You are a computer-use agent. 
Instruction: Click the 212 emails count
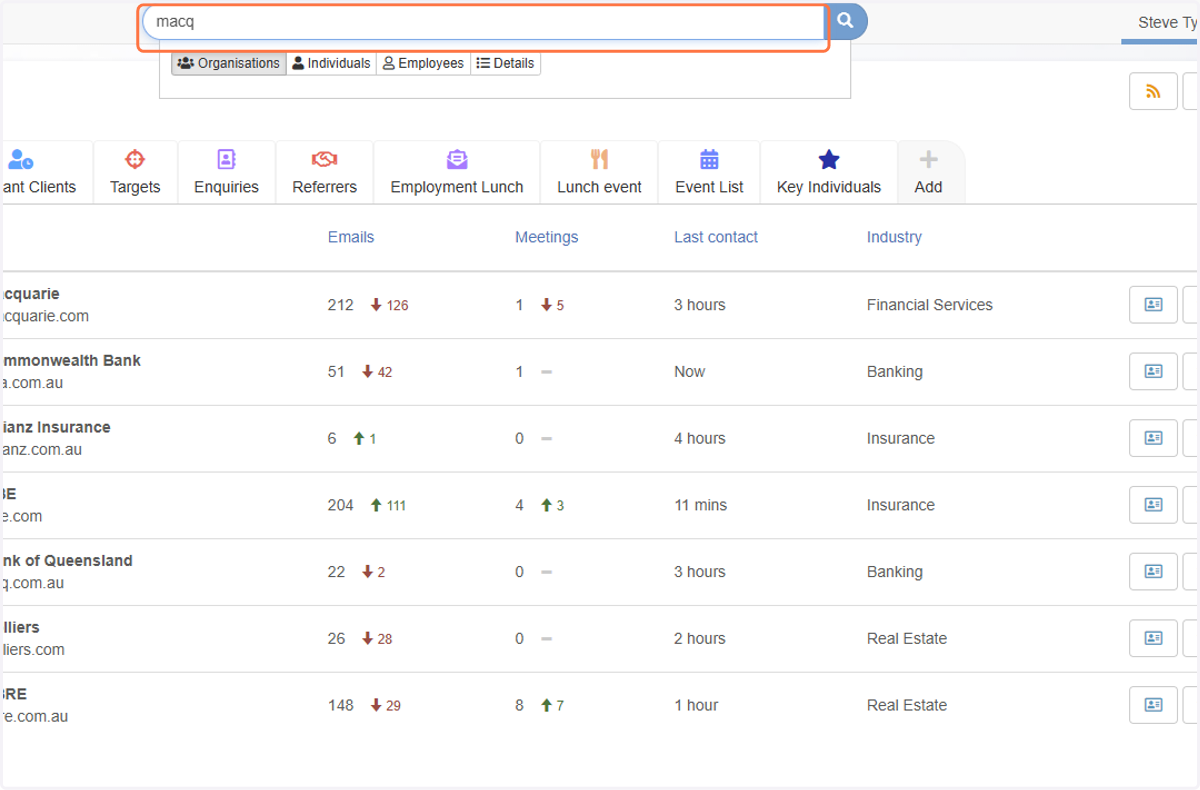tap(341, 305)
